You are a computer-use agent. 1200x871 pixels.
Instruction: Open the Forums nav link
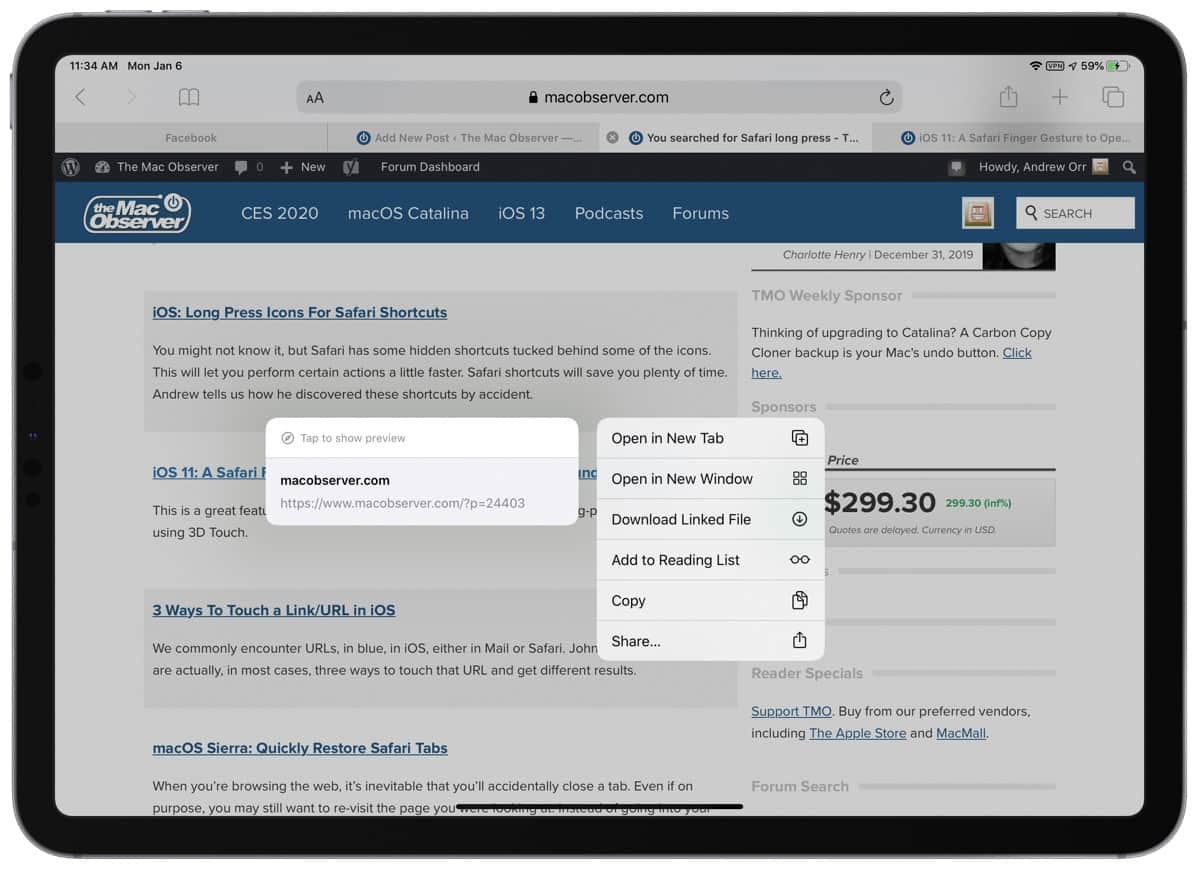(x=700, y=213)
